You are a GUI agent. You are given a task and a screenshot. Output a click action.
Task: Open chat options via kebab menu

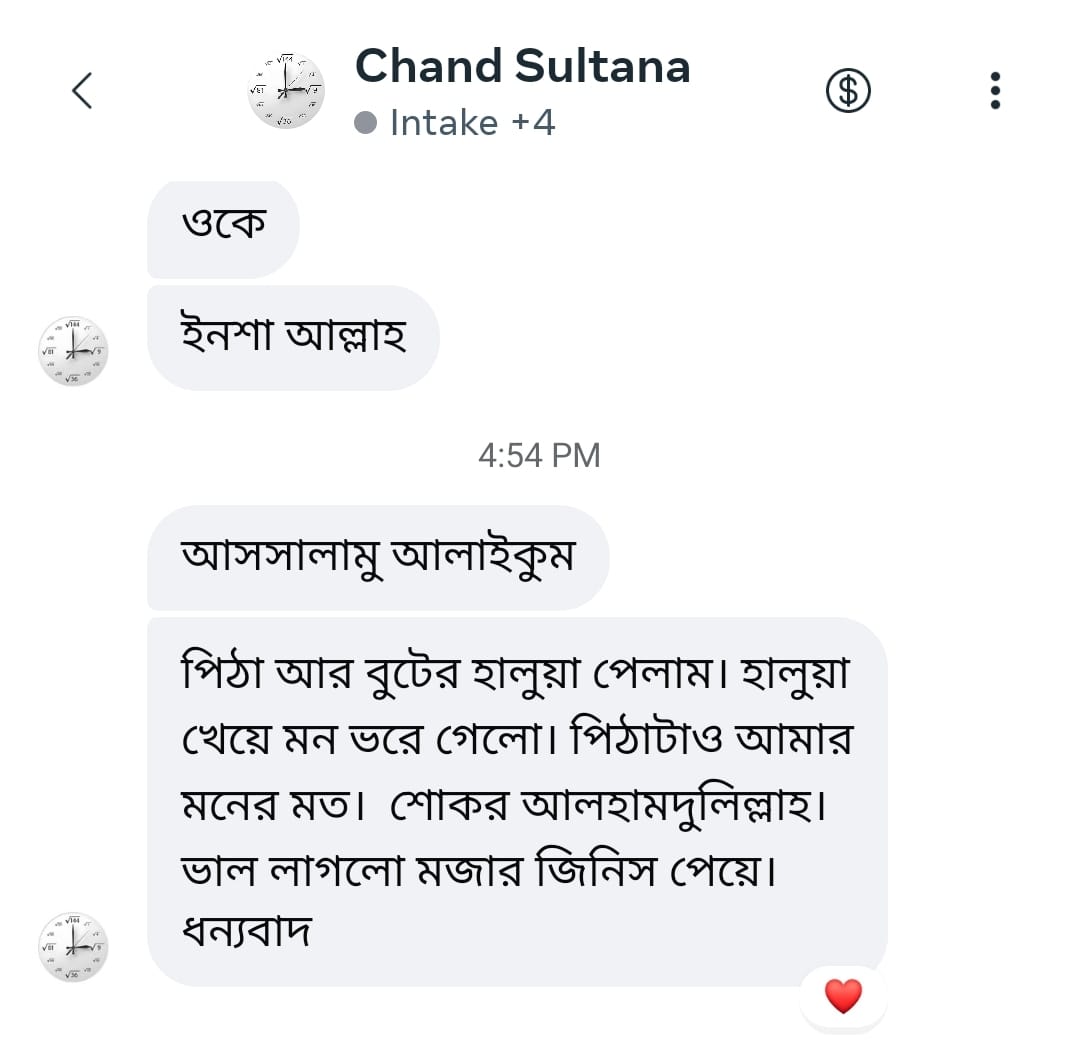click(995, 90)
